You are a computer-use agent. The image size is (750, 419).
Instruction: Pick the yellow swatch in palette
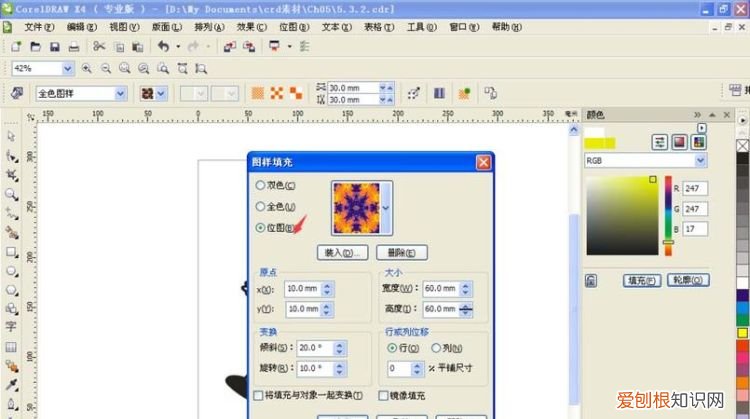[742, 332]
